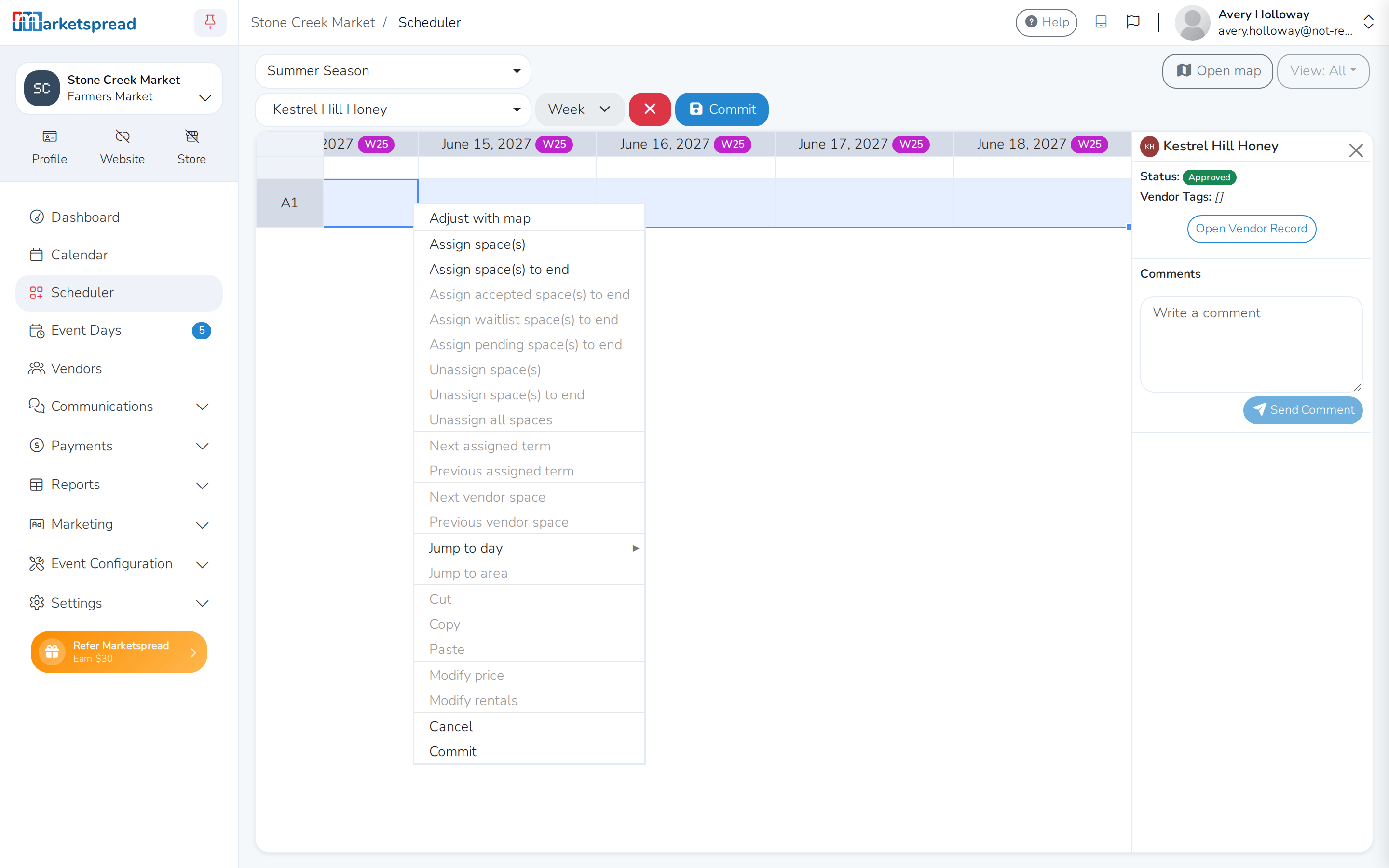Click the KH vendor avatar
Viewport: 1389px width, 868px height.
(1150, 147)
